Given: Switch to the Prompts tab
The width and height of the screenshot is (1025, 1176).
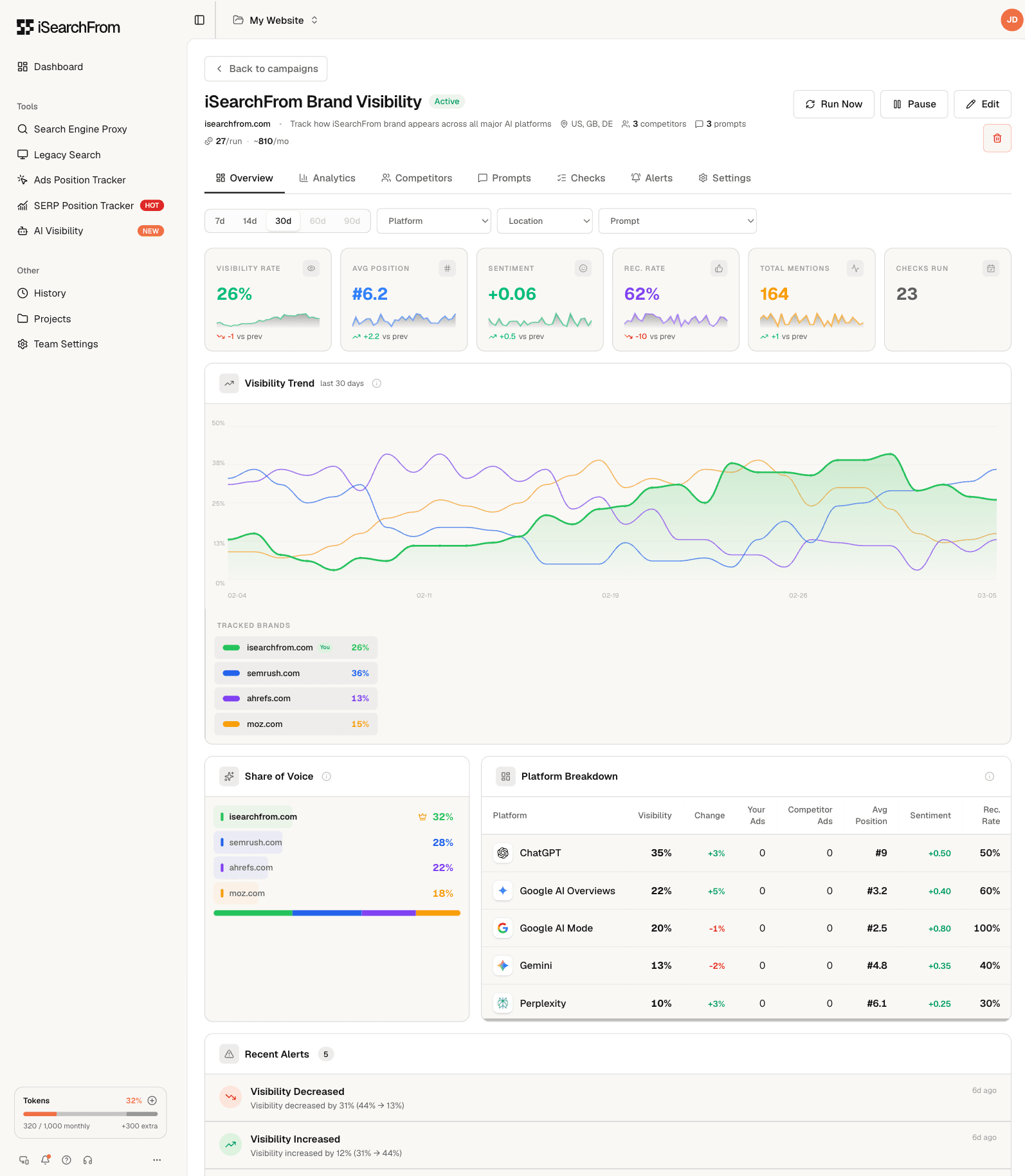Looking at the screenshot, I should click(x=504, y=178).
